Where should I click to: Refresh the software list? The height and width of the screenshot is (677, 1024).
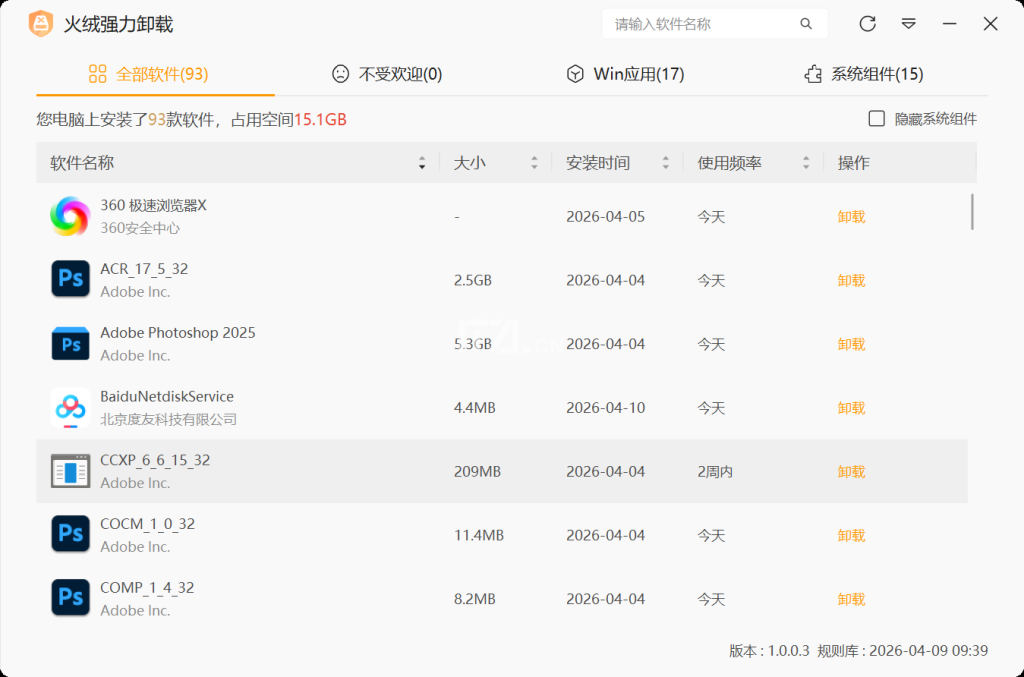point(867,24)
